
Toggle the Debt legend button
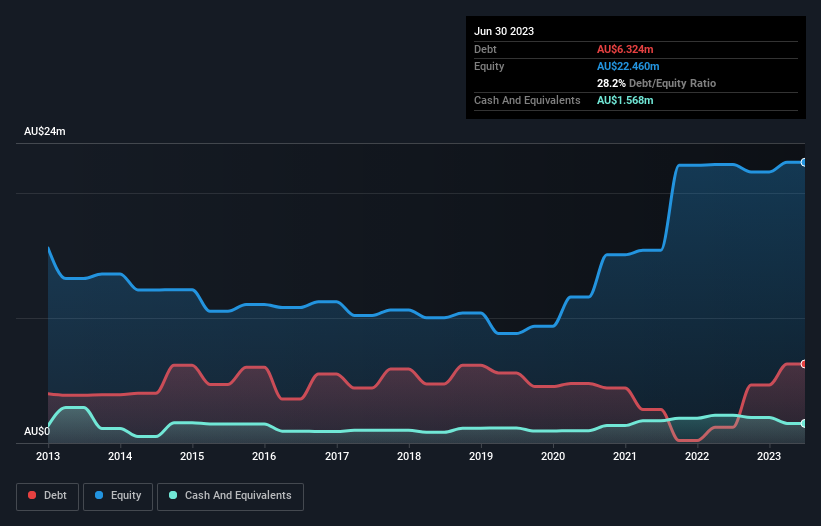pyautogui.click(x=48, y=496)
